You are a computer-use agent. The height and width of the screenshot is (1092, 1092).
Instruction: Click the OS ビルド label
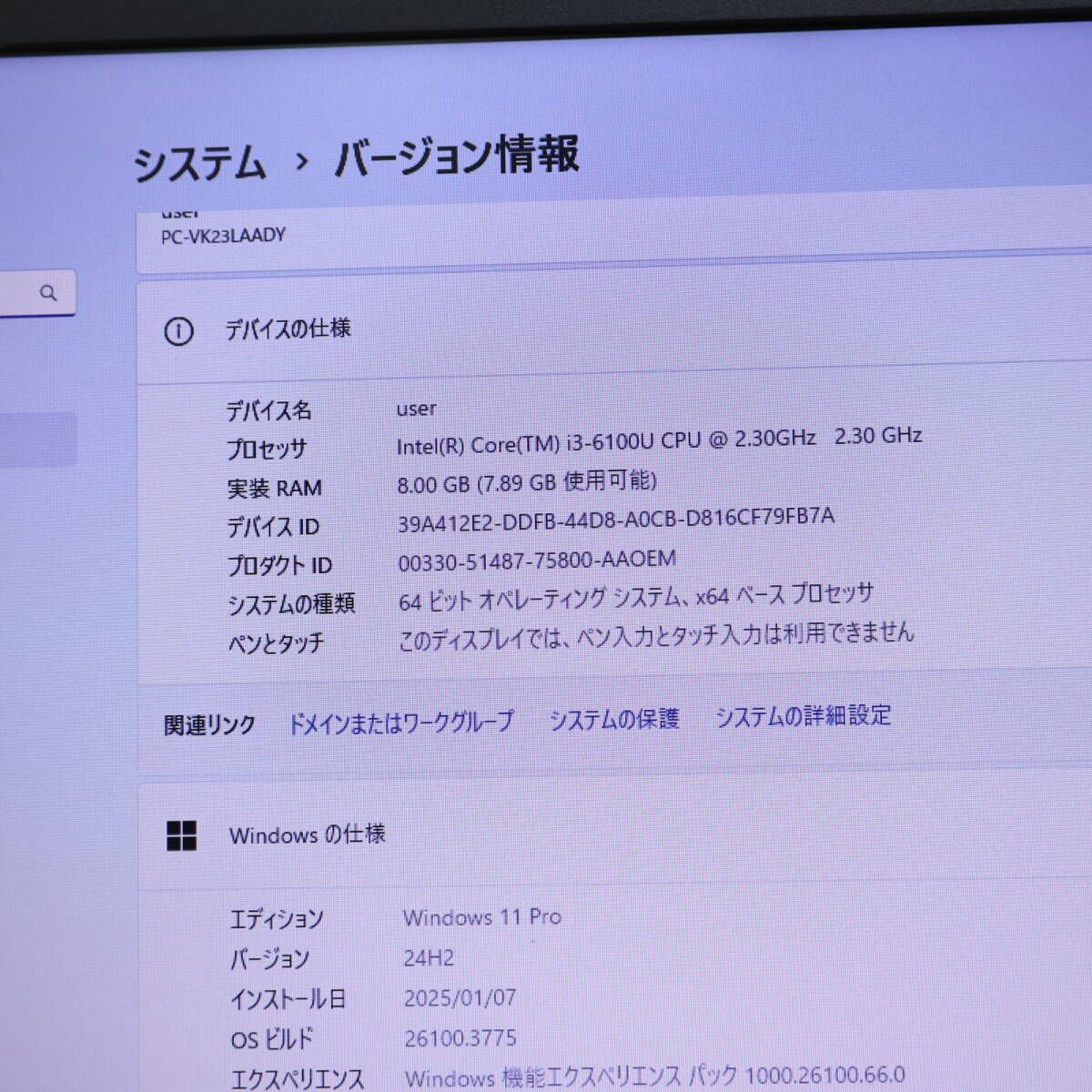coord(272,1039)
